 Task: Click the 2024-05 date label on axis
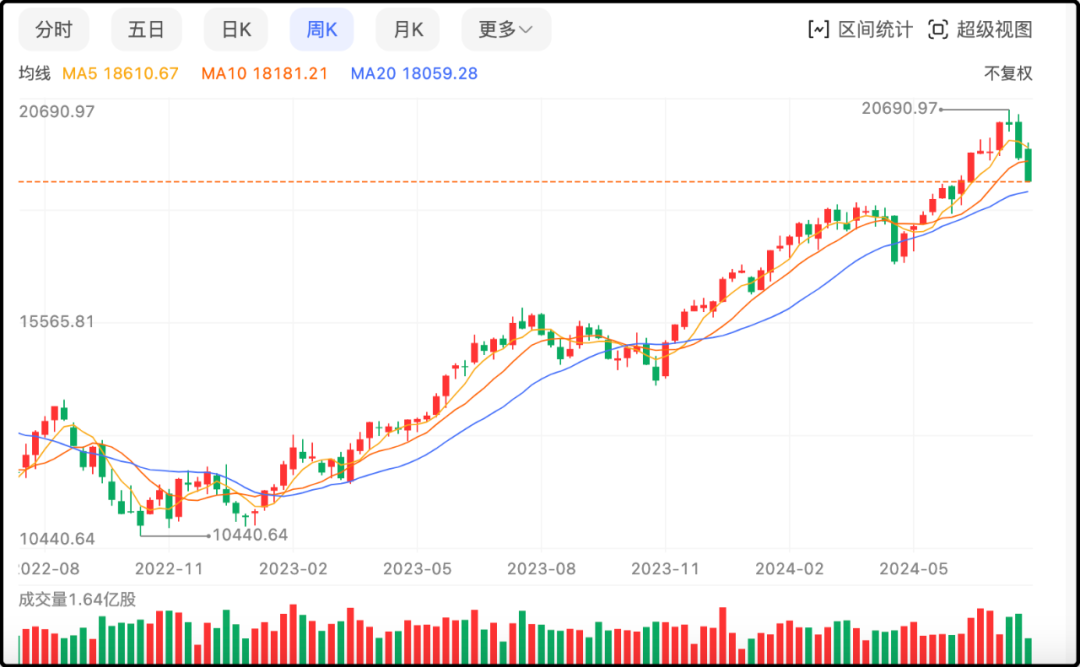click(x=912, y=569)
